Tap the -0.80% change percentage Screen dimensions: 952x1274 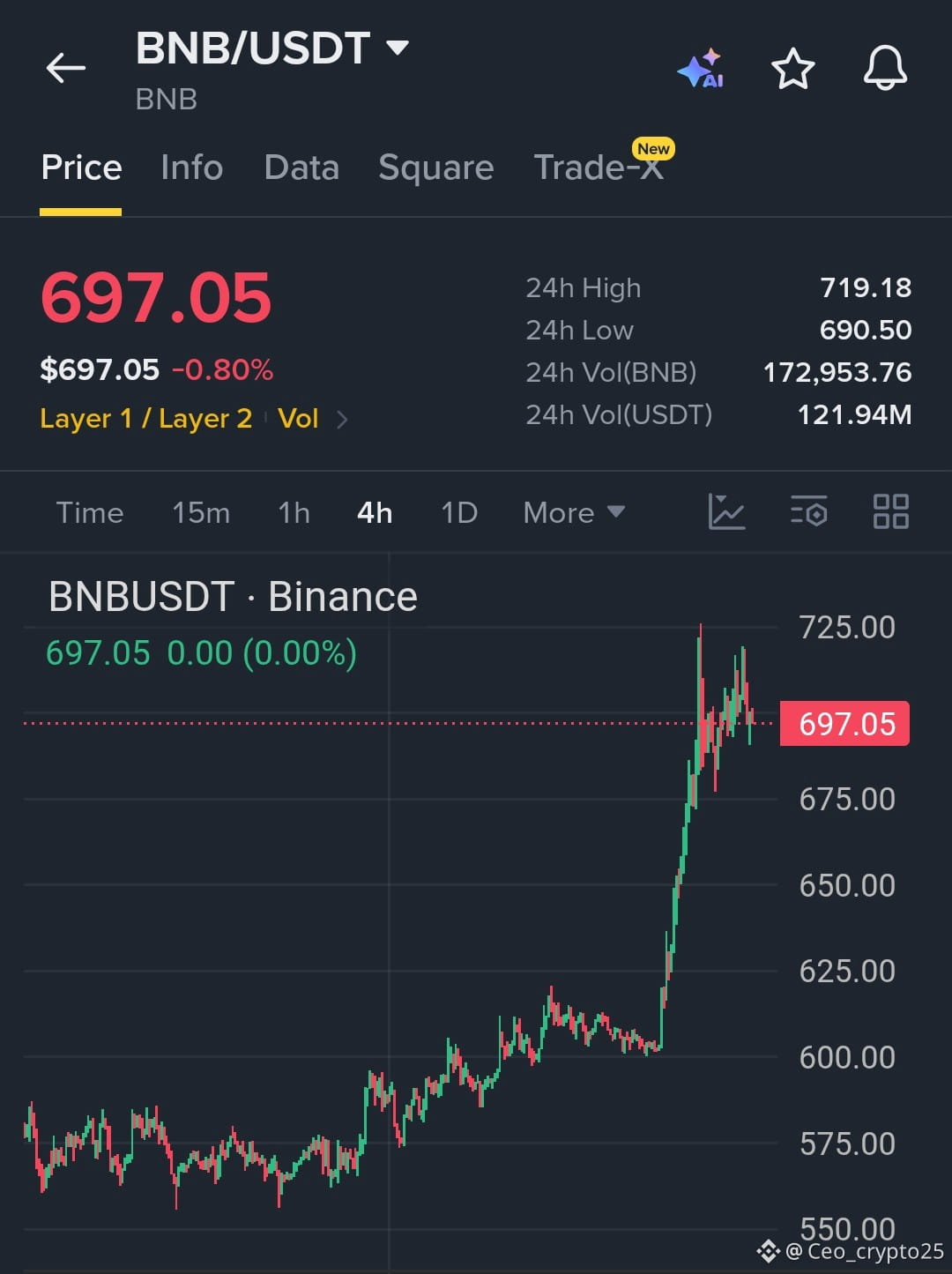click(x=222, y=369)
